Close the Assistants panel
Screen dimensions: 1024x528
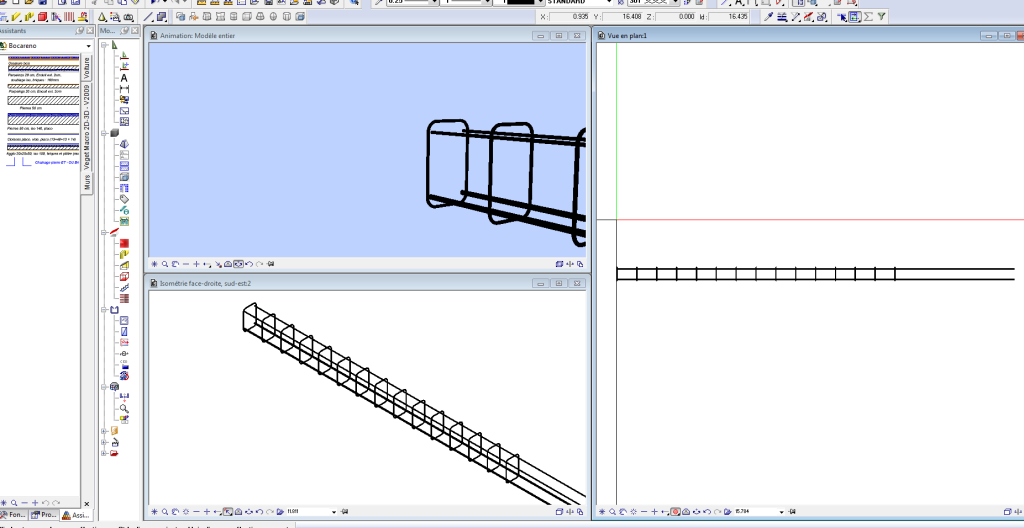[90, 30]
